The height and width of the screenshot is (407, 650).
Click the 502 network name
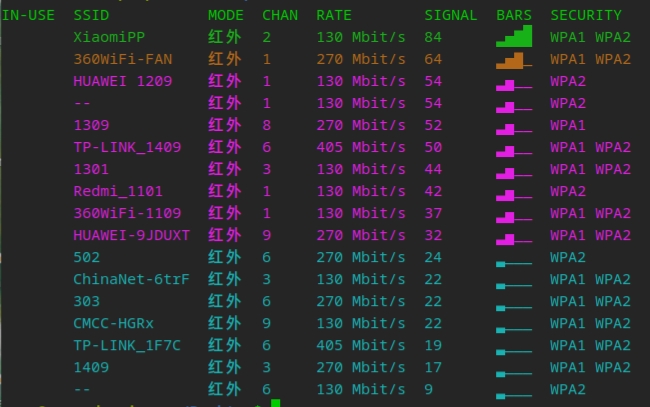click(87, 257)
